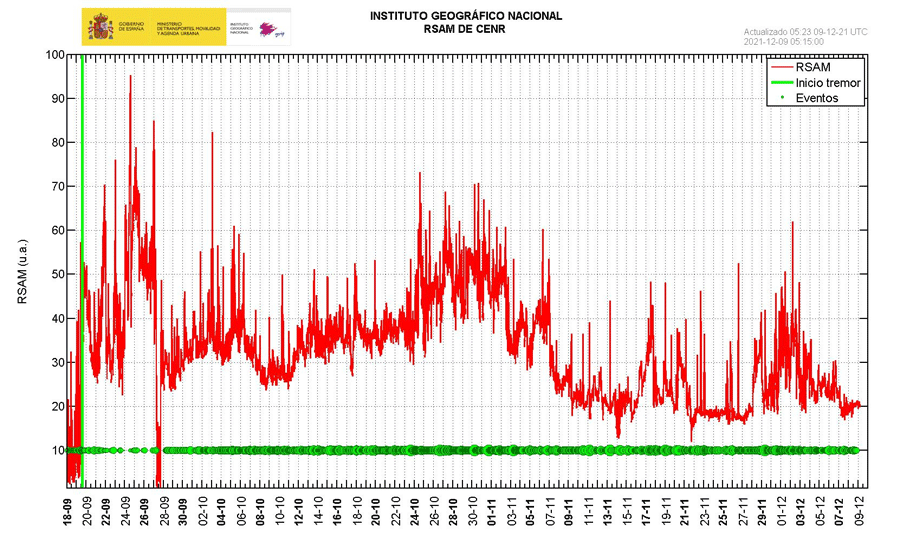Click the green Inicio tremor line sample in legend
This screenshot has width=900, height=542.
click(781, 83)
